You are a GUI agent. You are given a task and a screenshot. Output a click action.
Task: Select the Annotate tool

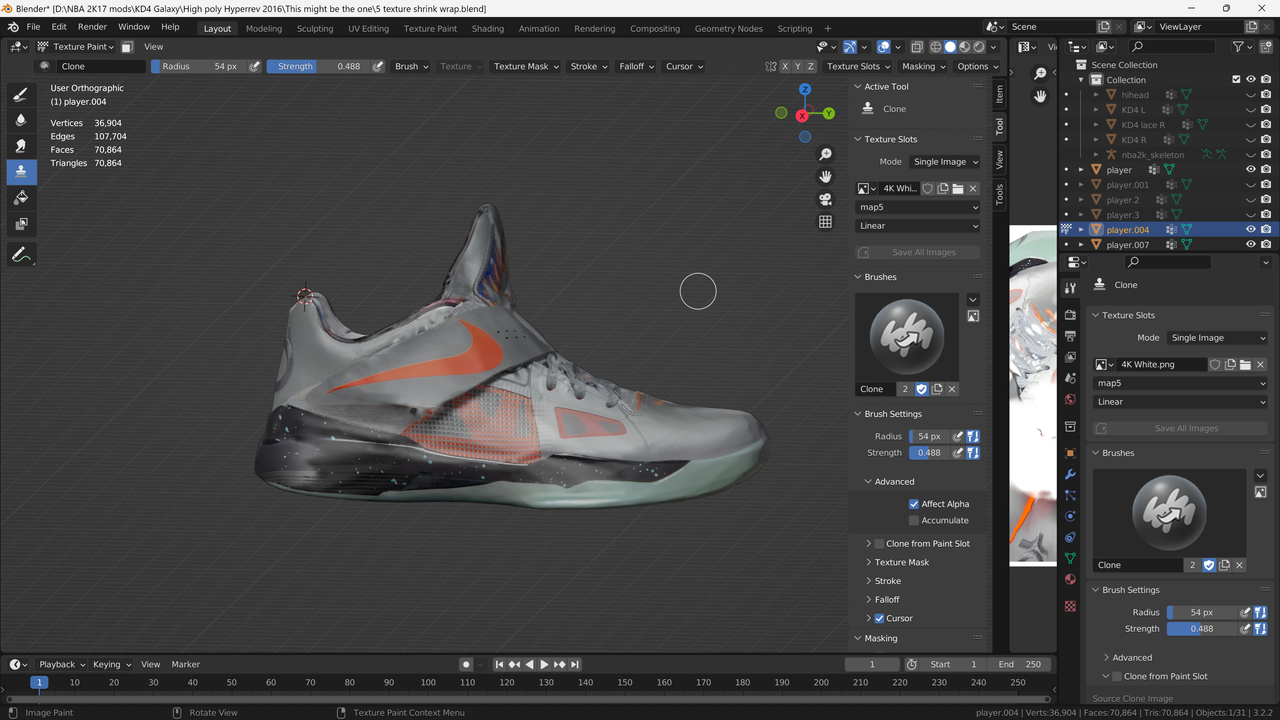[21, 256]
